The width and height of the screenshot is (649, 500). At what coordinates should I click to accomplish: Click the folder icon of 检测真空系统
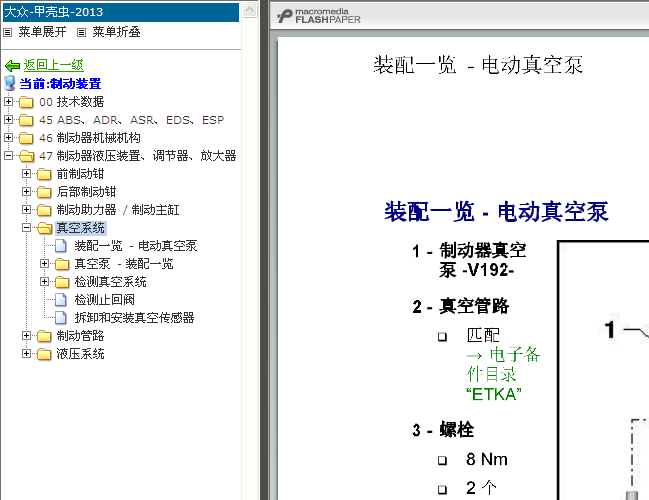pyautogui.click(x=62, y=282)
